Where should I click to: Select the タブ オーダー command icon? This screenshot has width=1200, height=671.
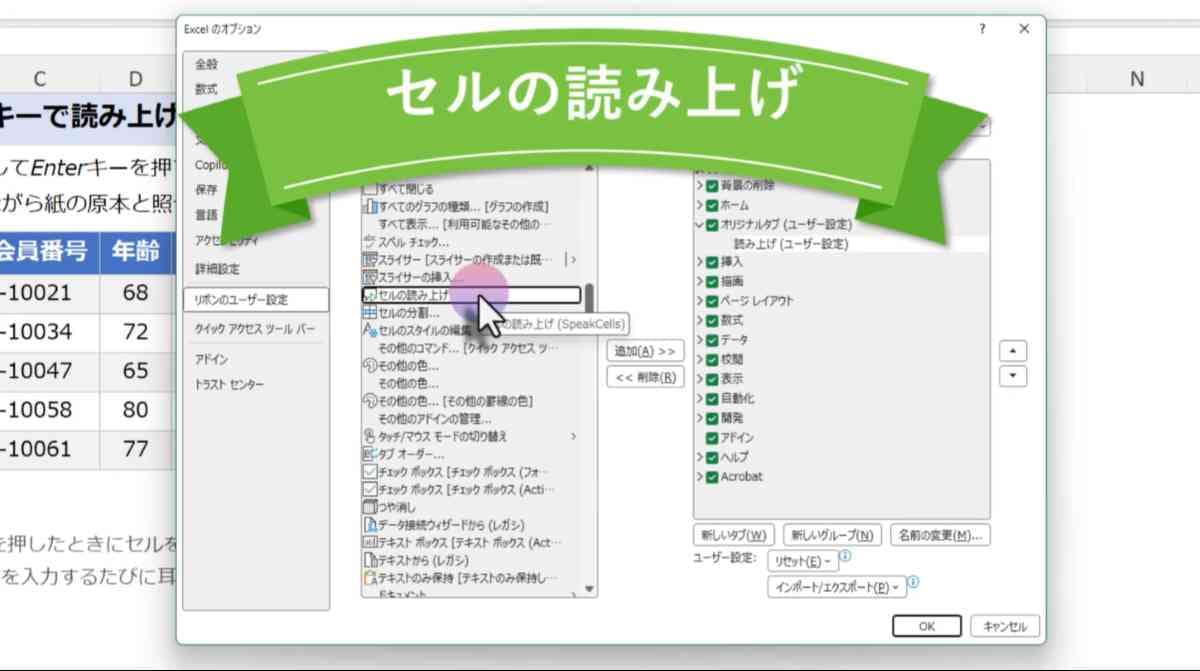click(369, 454)
